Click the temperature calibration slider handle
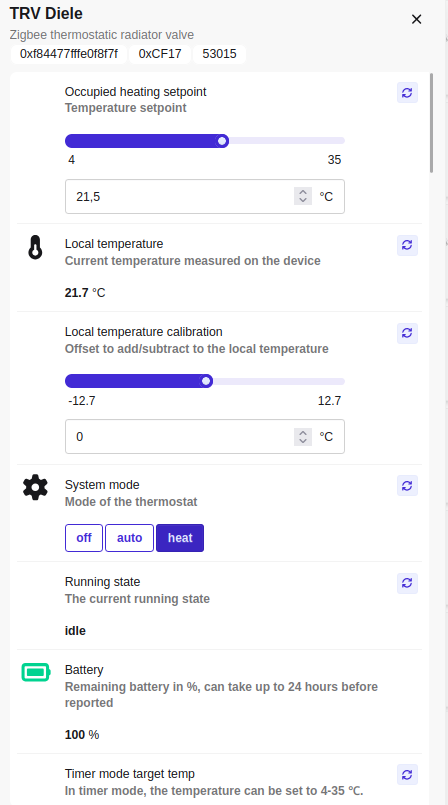The width and height of the screenshot is (448, 805). pos(206,381)
